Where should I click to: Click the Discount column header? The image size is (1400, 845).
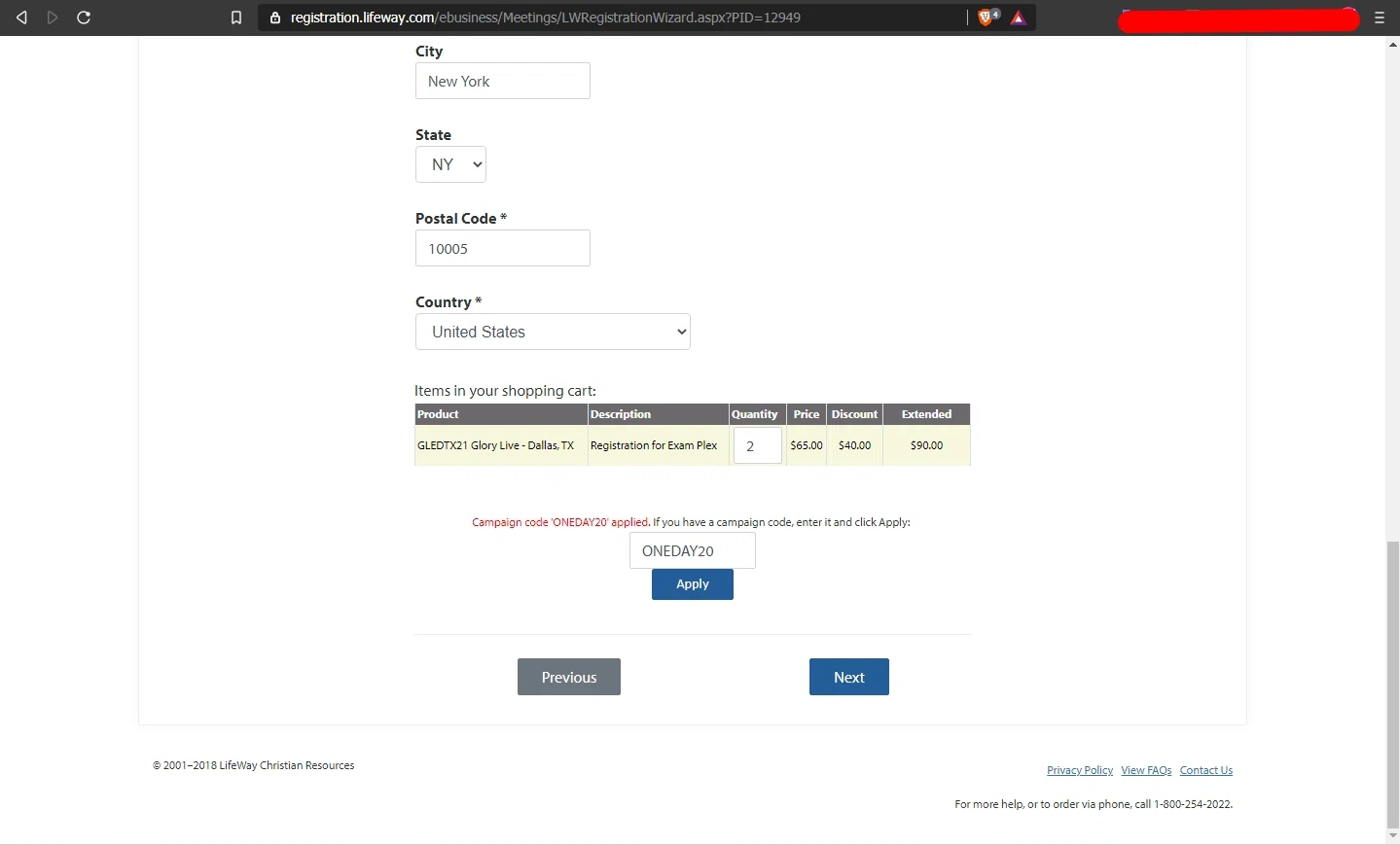[x=855, y=414]
